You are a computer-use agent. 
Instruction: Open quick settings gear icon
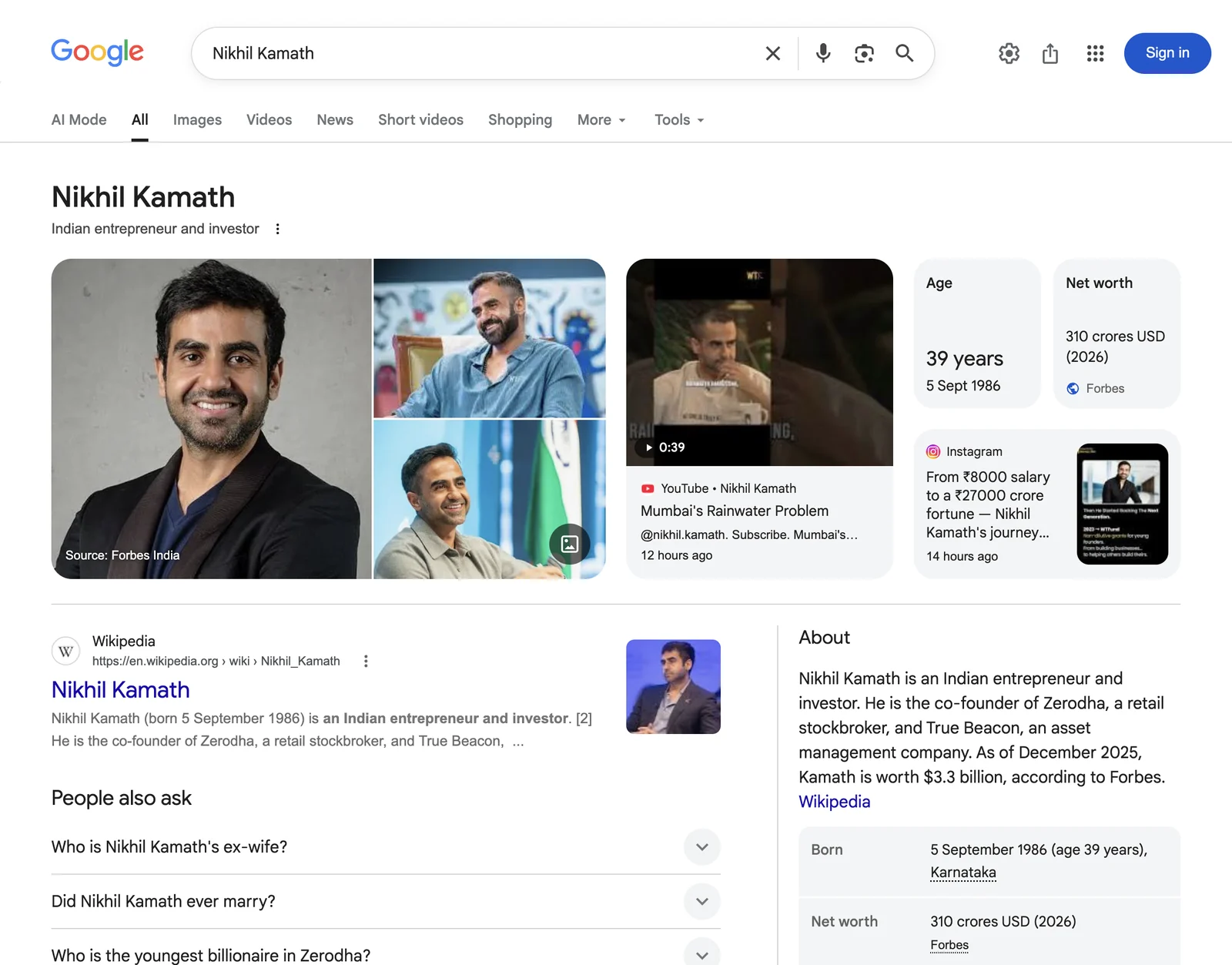click(x=1009, y=53)
